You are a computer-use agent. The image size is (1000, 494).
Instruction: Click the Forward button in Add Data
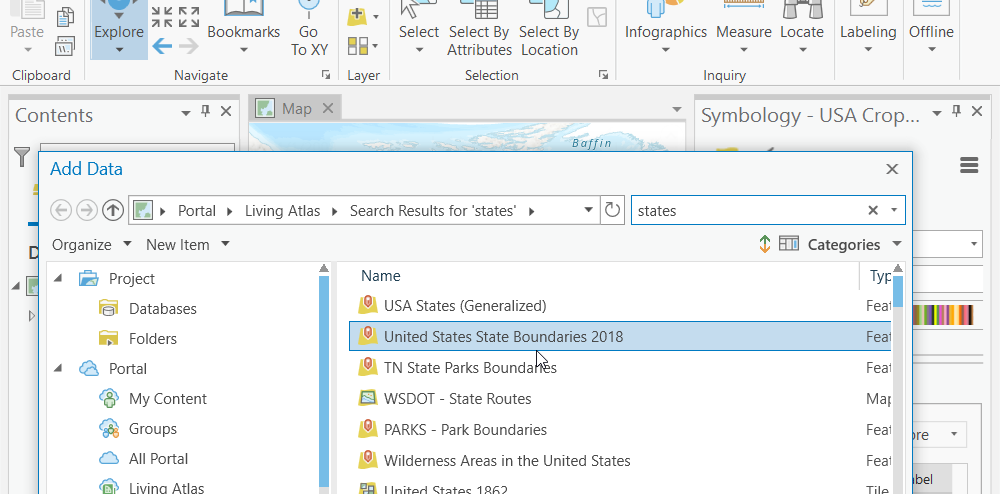87,210
